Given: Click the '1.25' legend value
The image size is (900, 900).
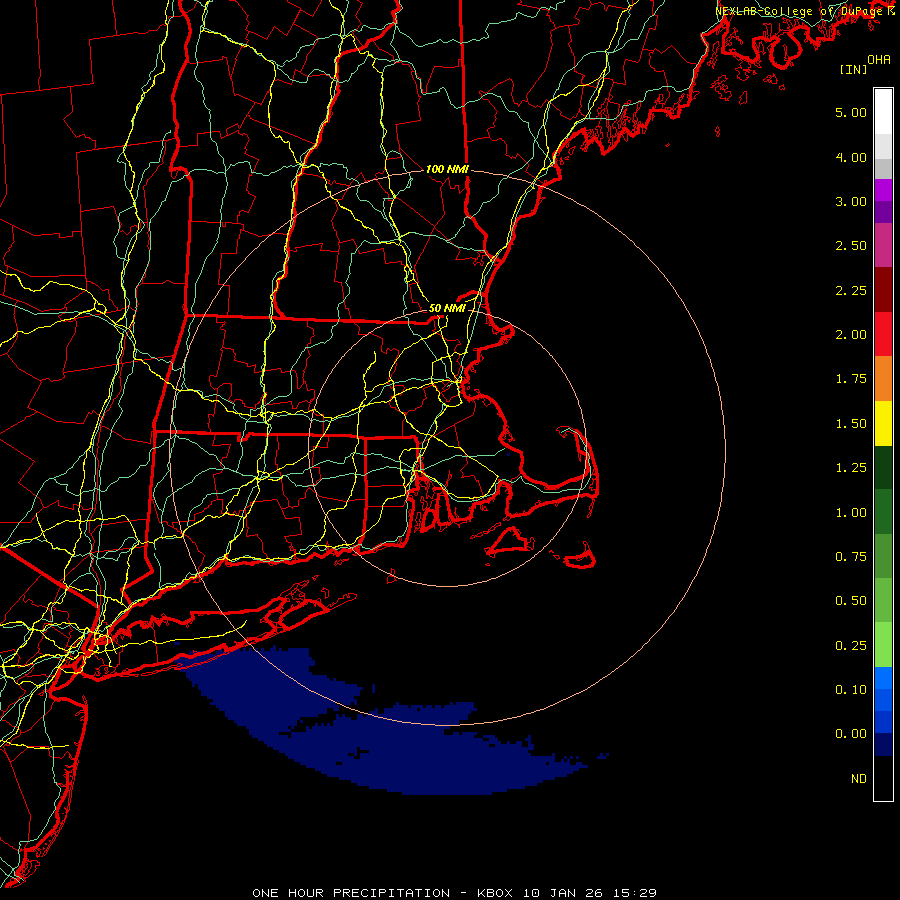Looking at the screenshot, I should coord(851,468).
